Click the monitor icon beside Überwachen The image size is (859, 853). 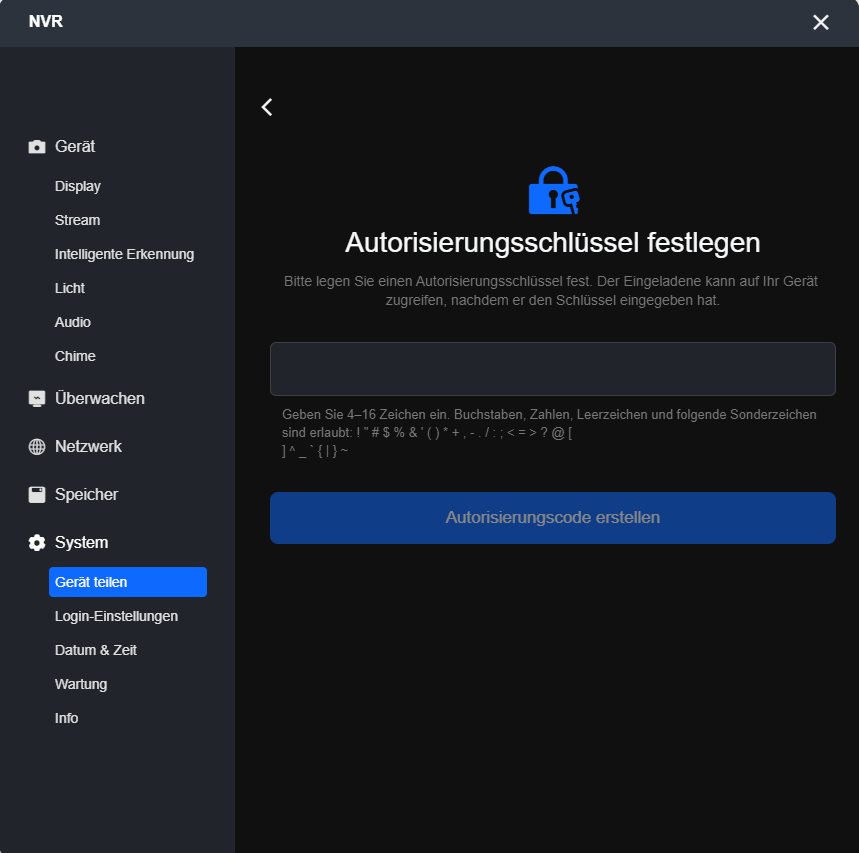pyautogui.click(x=37, y=399)
